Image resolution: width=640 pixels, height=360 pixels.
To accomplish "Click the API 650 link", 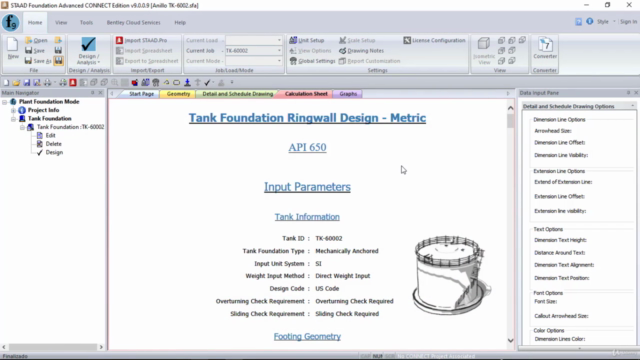I will click(307, 147).
